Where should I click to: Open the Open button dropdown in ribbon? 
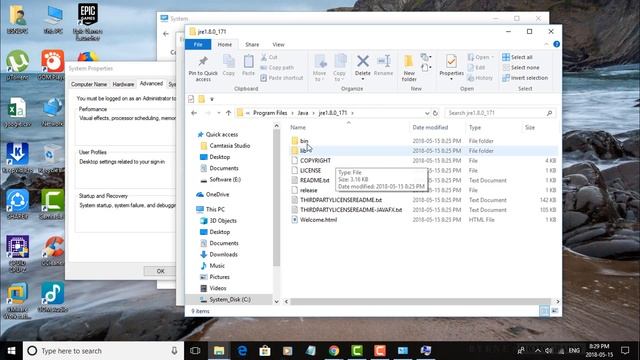pyautogui.click(x=493, y=57)
